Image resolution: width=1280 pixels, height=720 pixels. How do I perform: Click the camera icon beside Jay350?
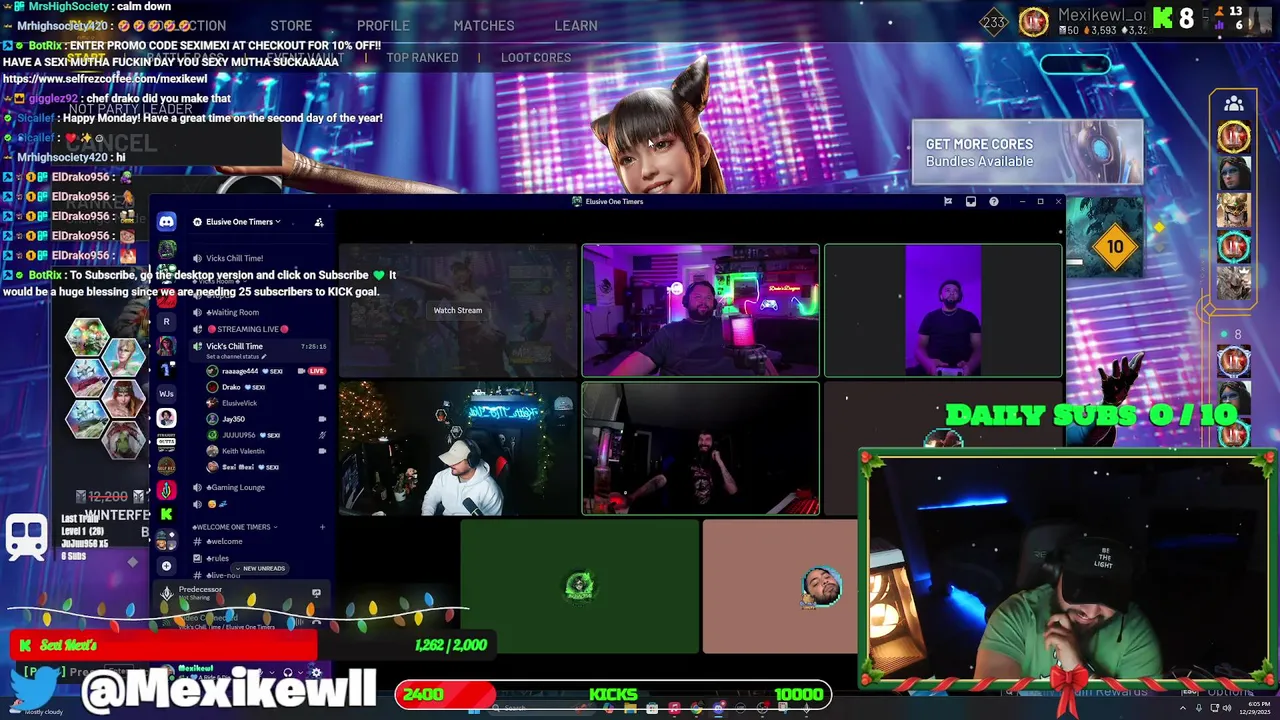(321, 419)
